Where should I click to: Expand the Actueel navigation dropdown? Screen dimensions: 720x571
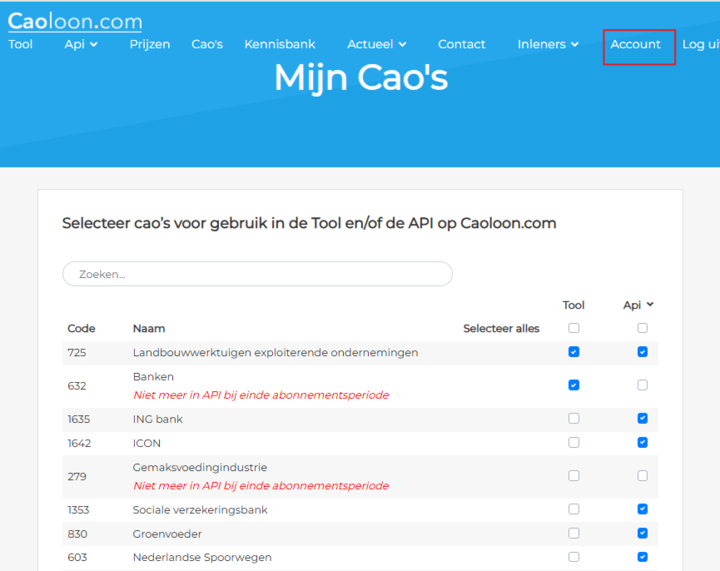(x=376, y=44)
